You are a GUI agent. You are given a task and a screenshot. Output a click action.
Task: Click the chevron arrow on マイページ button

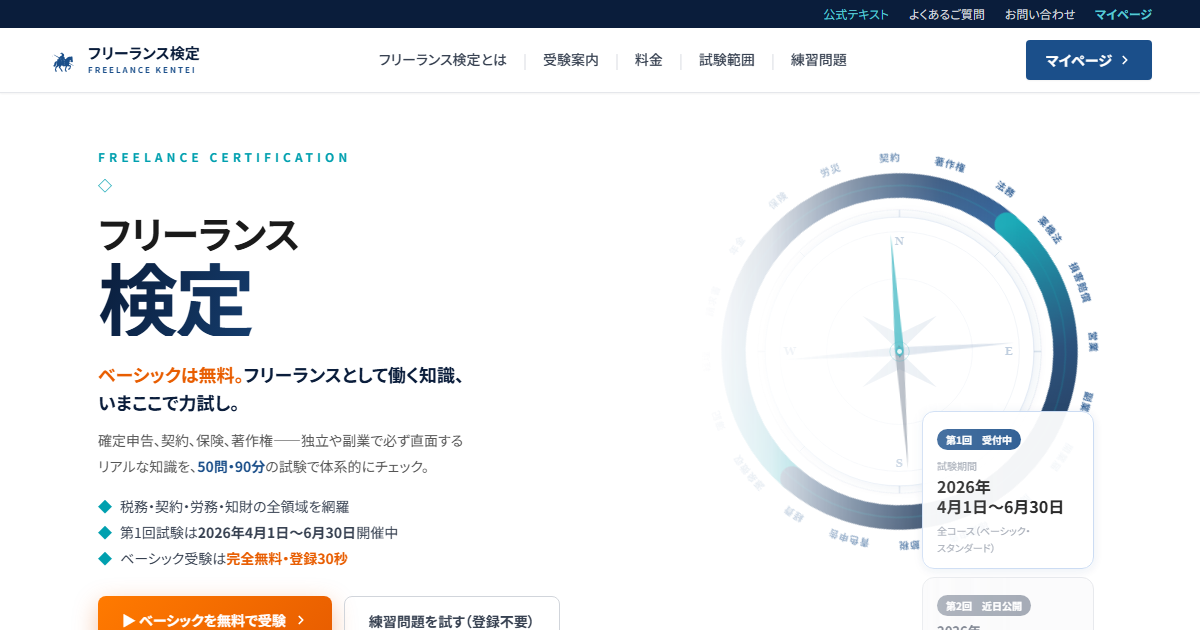click(x=1125, y=60)
